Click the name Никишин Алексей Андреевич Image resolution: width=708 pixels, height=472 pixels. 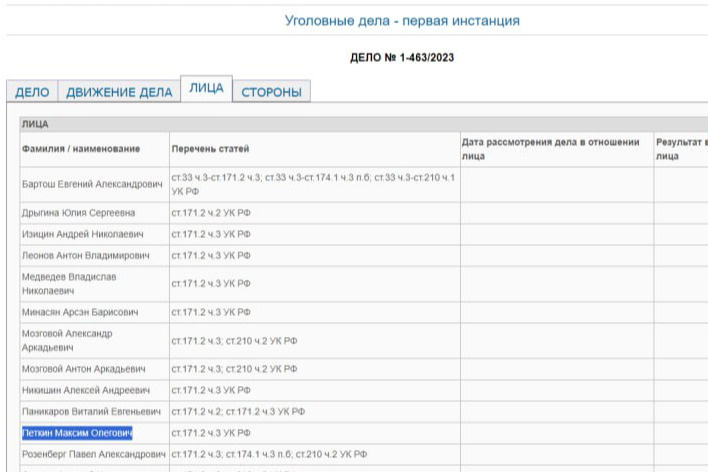pyautogui.click(x=85, y=389)
